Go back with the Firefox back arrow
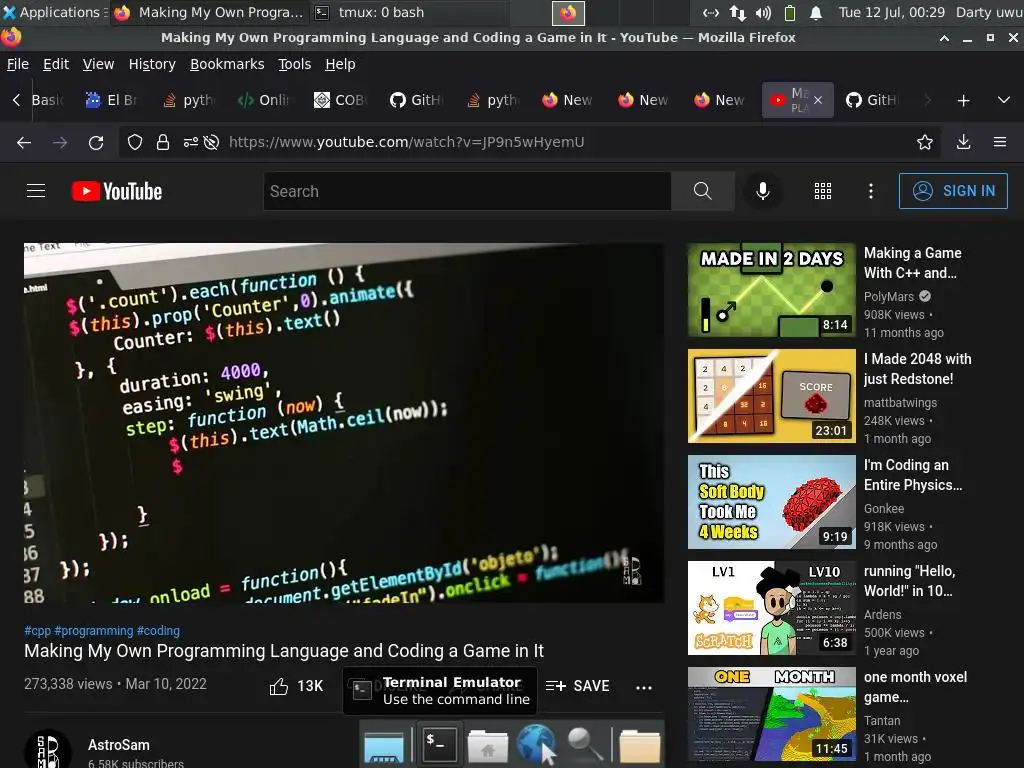 tap(24, 142)
